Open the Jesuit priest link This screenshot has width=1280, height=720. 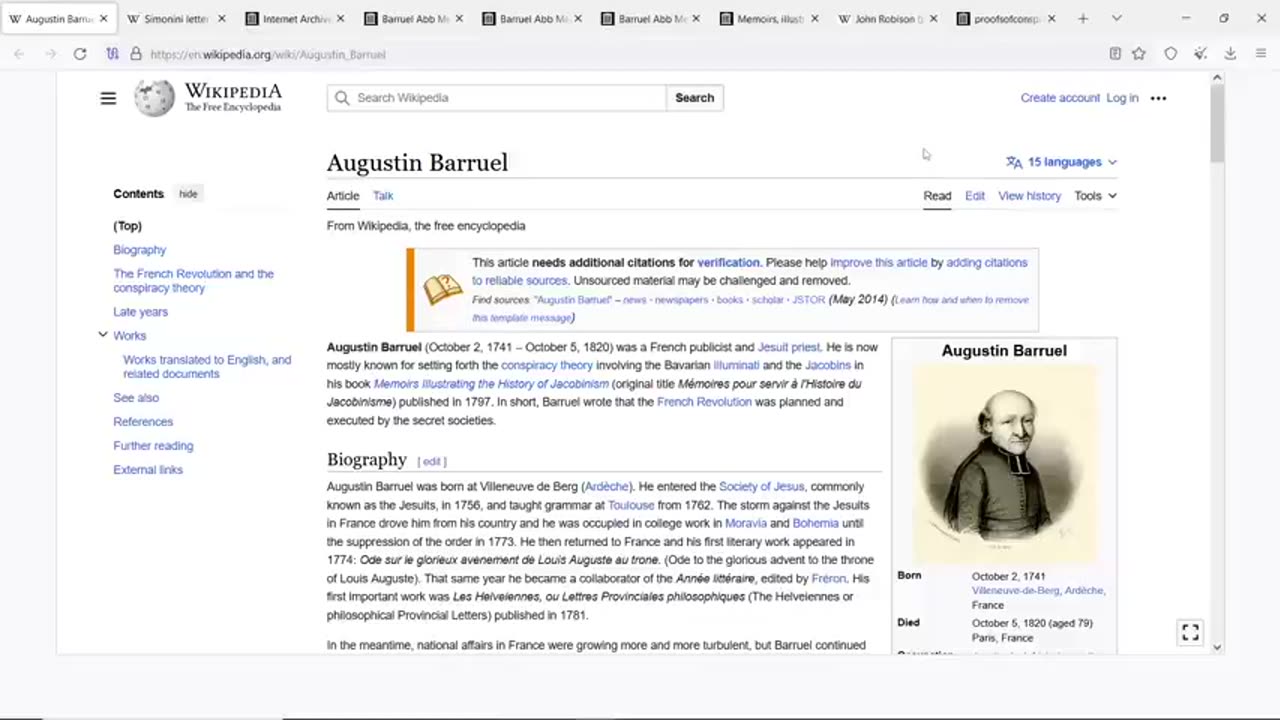tap(788, 347)
